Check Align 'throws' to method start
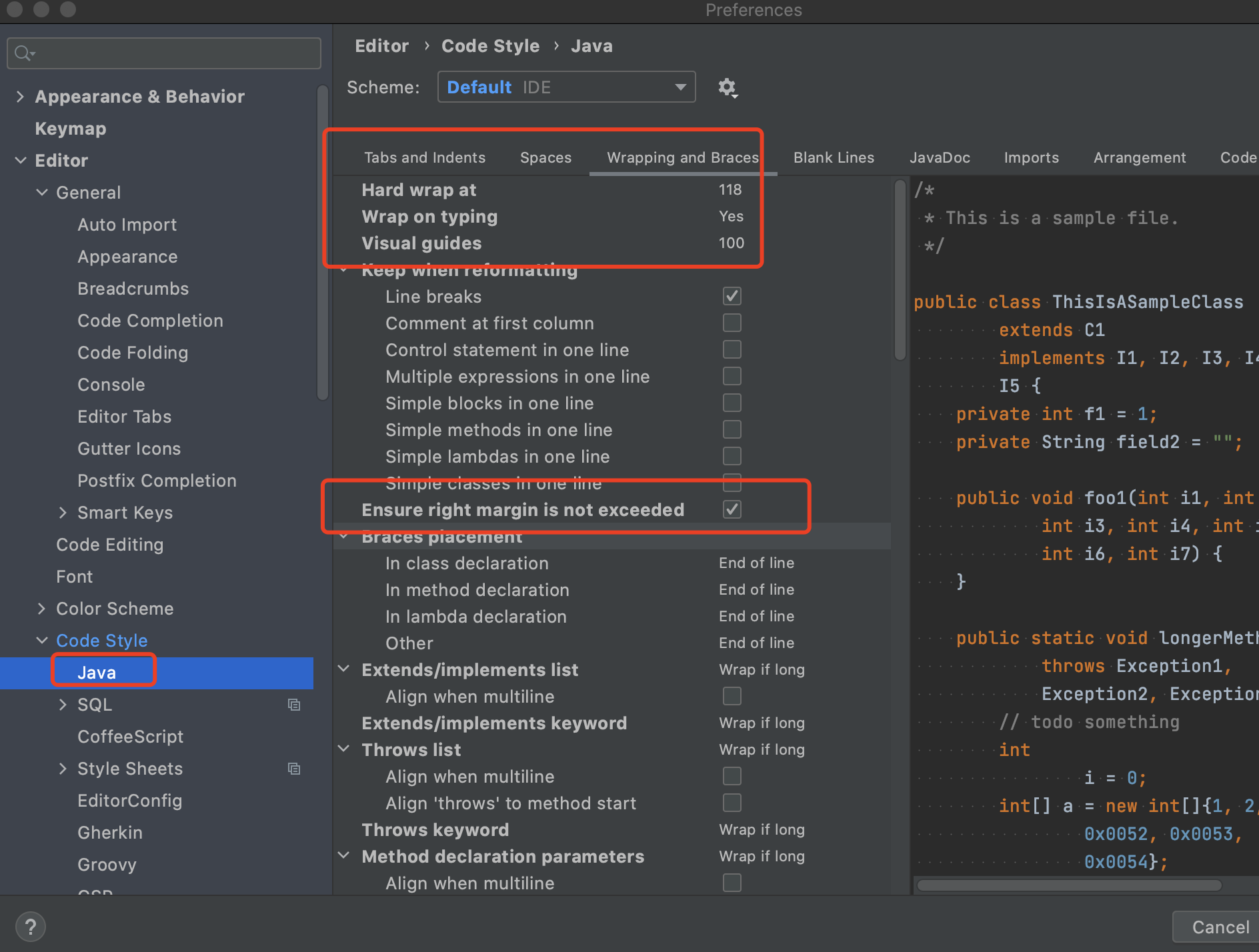The height and width of the screenshot is (952, 1259). [x=732, y=803]
